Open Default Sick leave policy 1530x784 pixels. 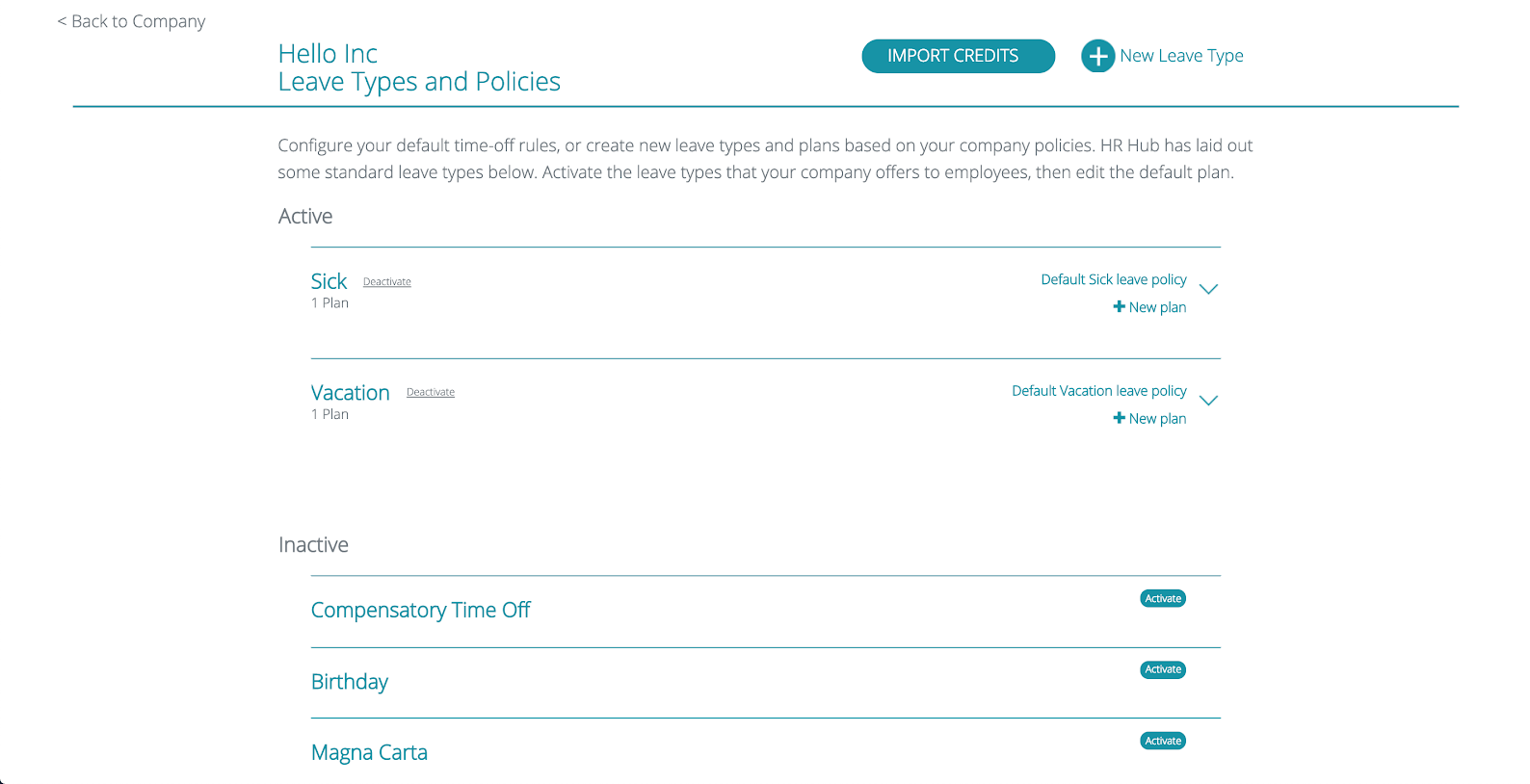coord(1113,279)
